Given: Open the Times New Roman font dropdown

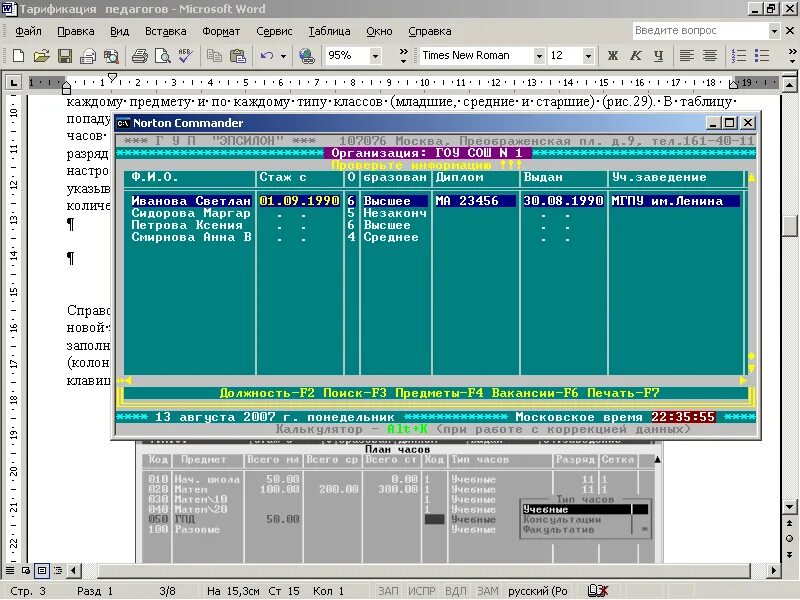Looking at the screenshot, I should point(539,56).
